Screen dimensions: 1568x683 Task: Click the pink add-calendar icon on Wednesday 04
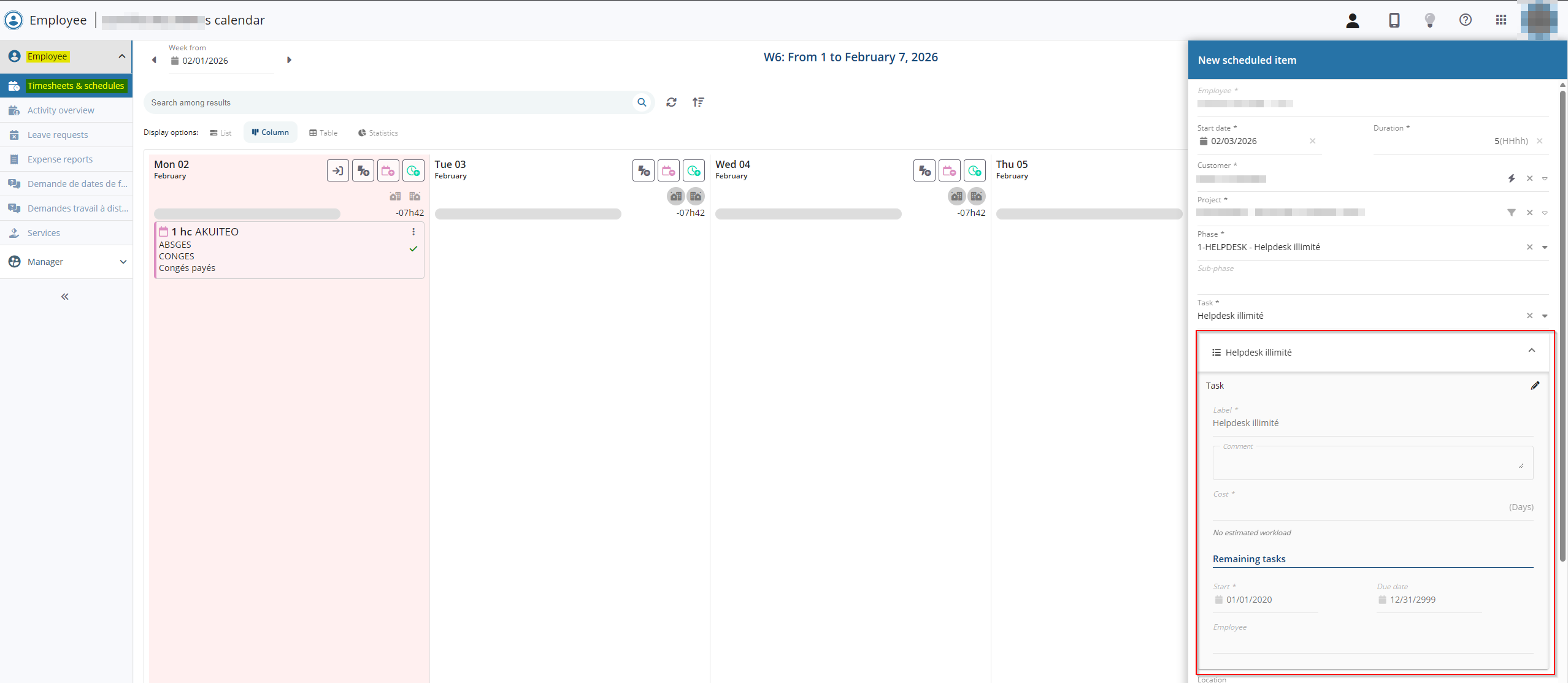pyautogui.click(x=950, y=171)
